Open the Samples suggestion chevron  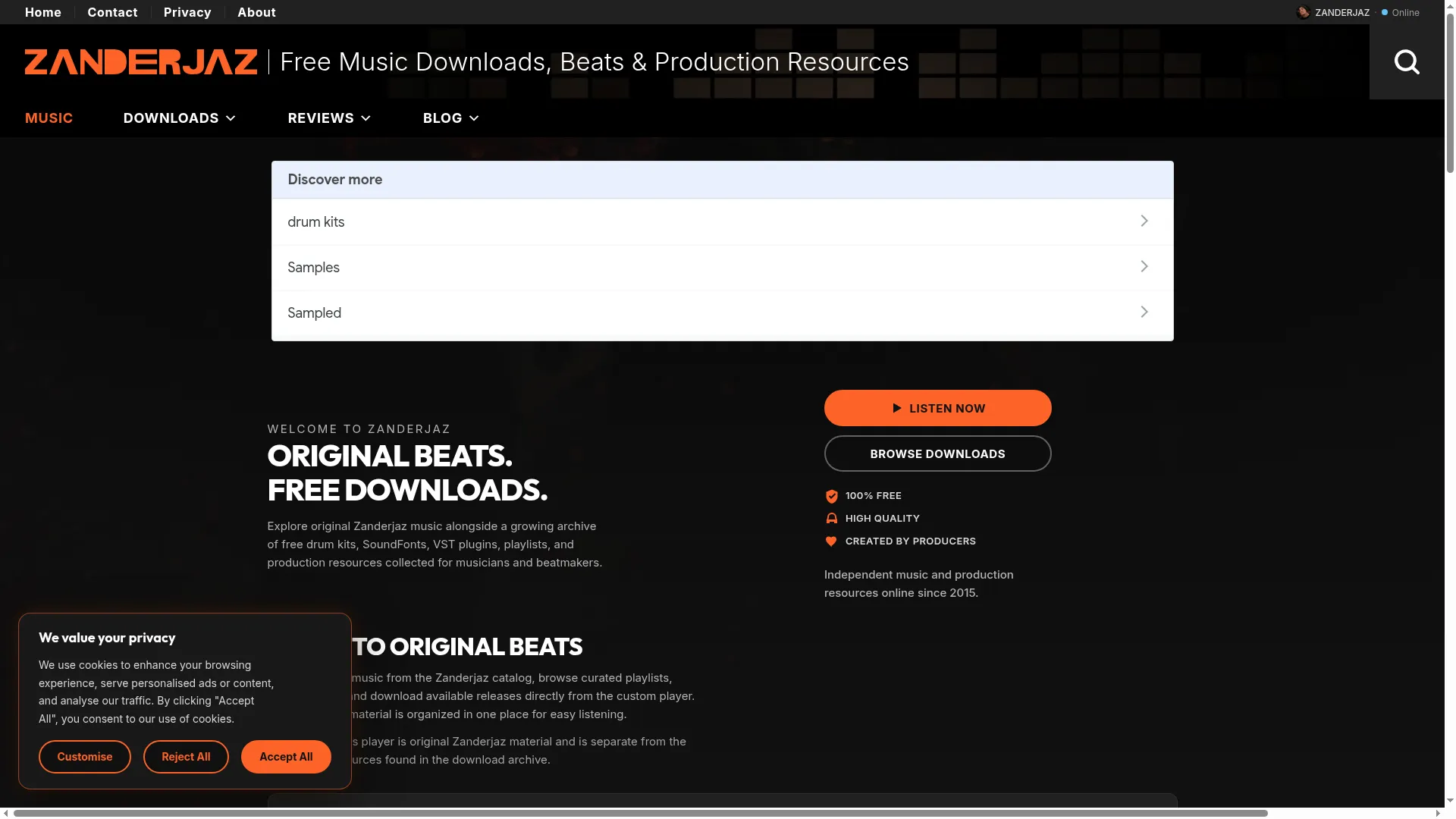click(x=1144, y=266)
